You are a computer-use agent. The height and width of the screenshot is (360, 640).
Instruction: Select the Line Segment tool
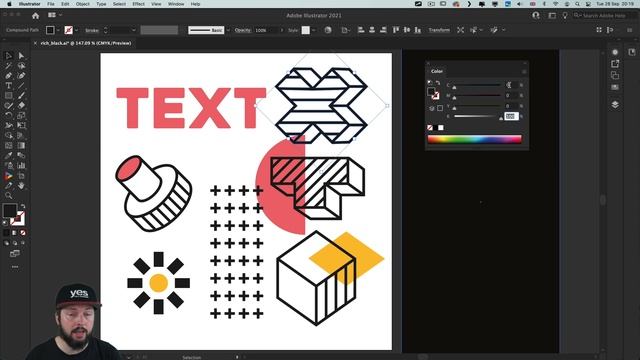[21, 86]
